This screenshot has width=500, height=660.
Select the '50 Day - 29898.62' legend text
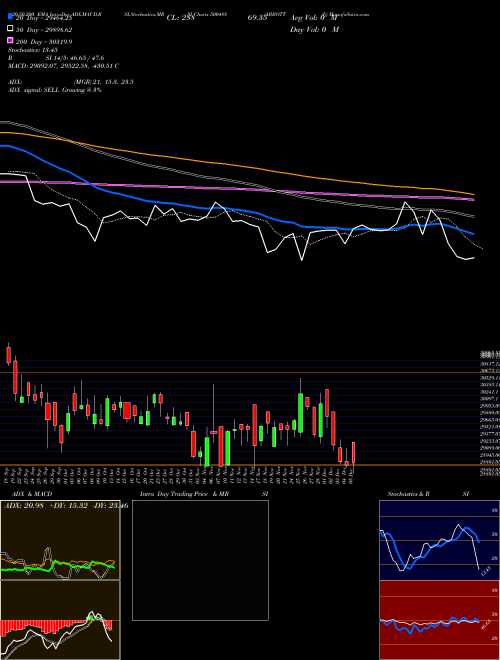44,30
